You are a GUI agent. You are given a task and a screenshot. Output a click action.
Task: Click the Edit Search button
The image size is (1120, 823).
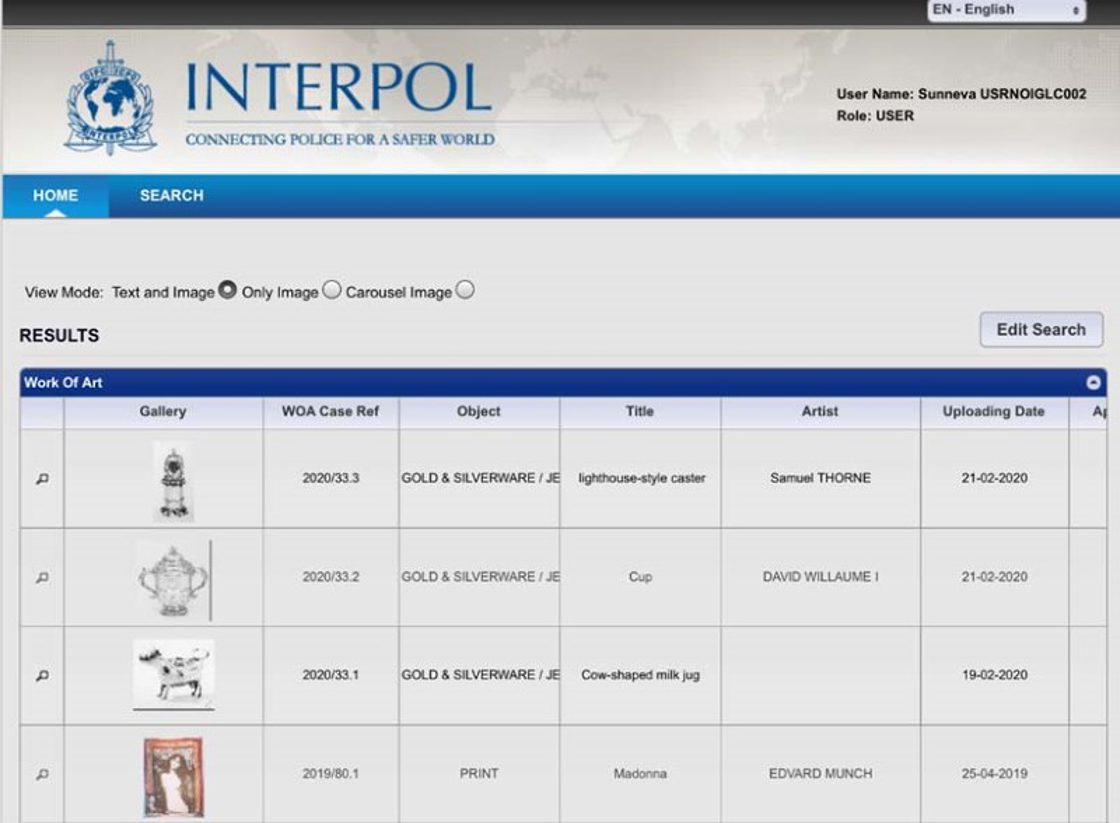[1041, 330]
